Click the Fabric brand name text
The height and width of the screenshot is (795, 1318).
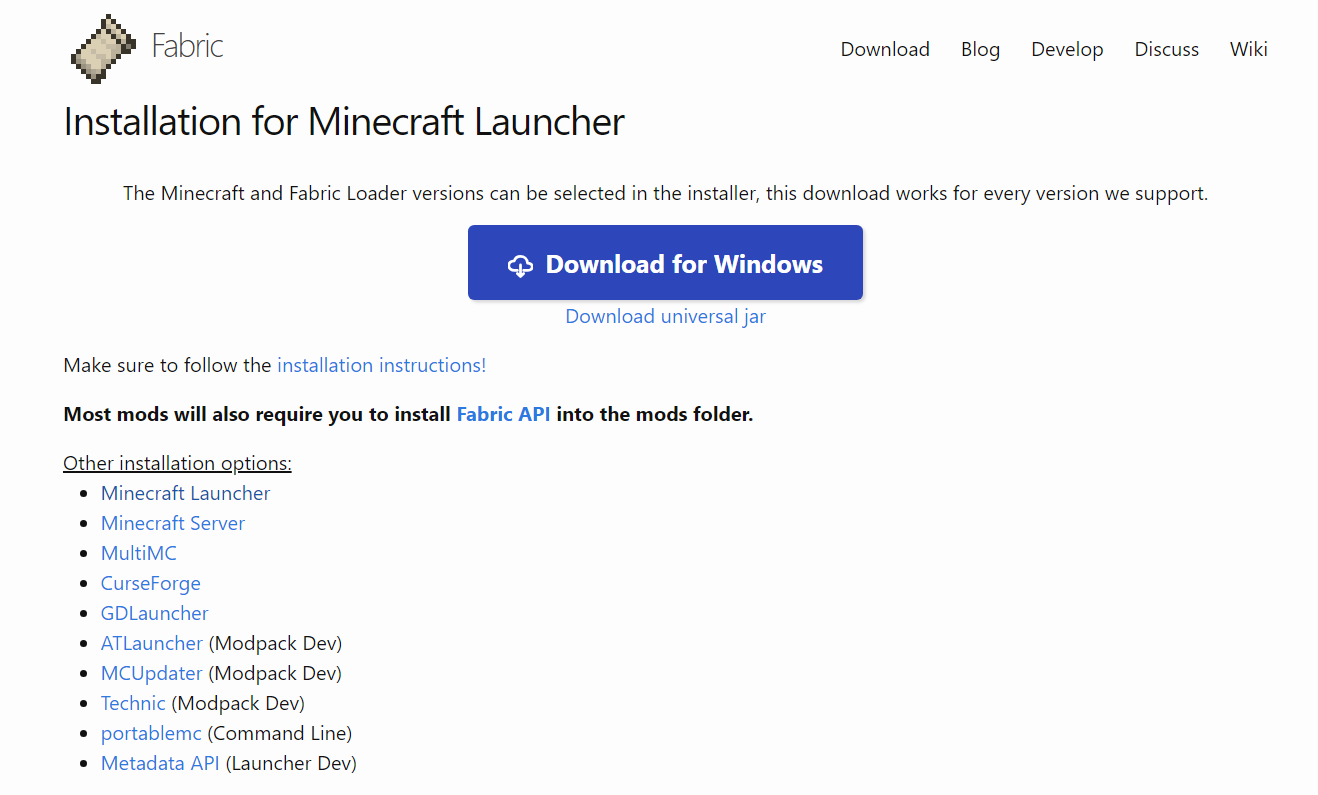pyautogui.click(x=187, y=46)
